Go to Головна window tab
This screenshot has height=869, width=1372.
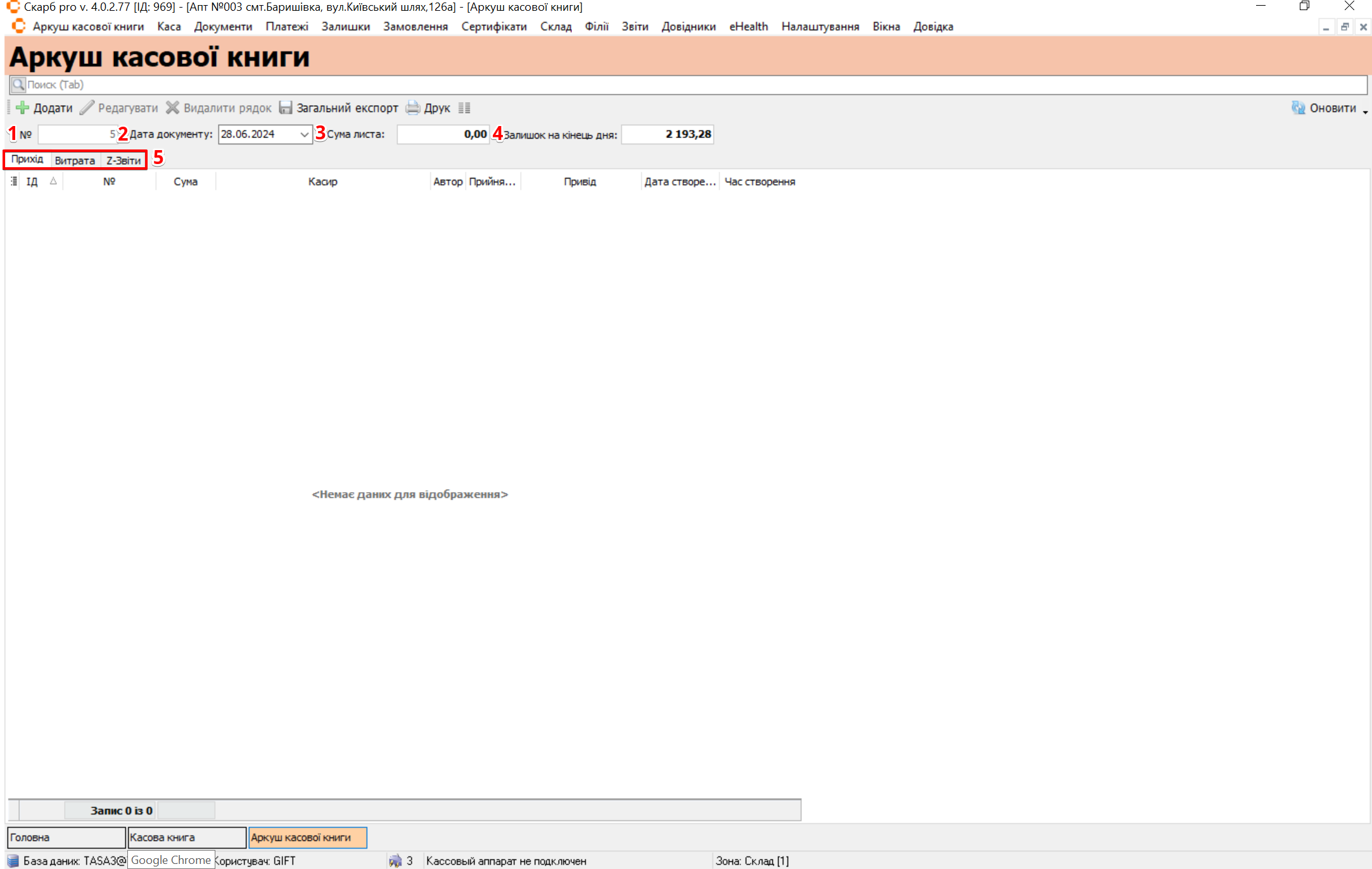click(x=66, y=837)
